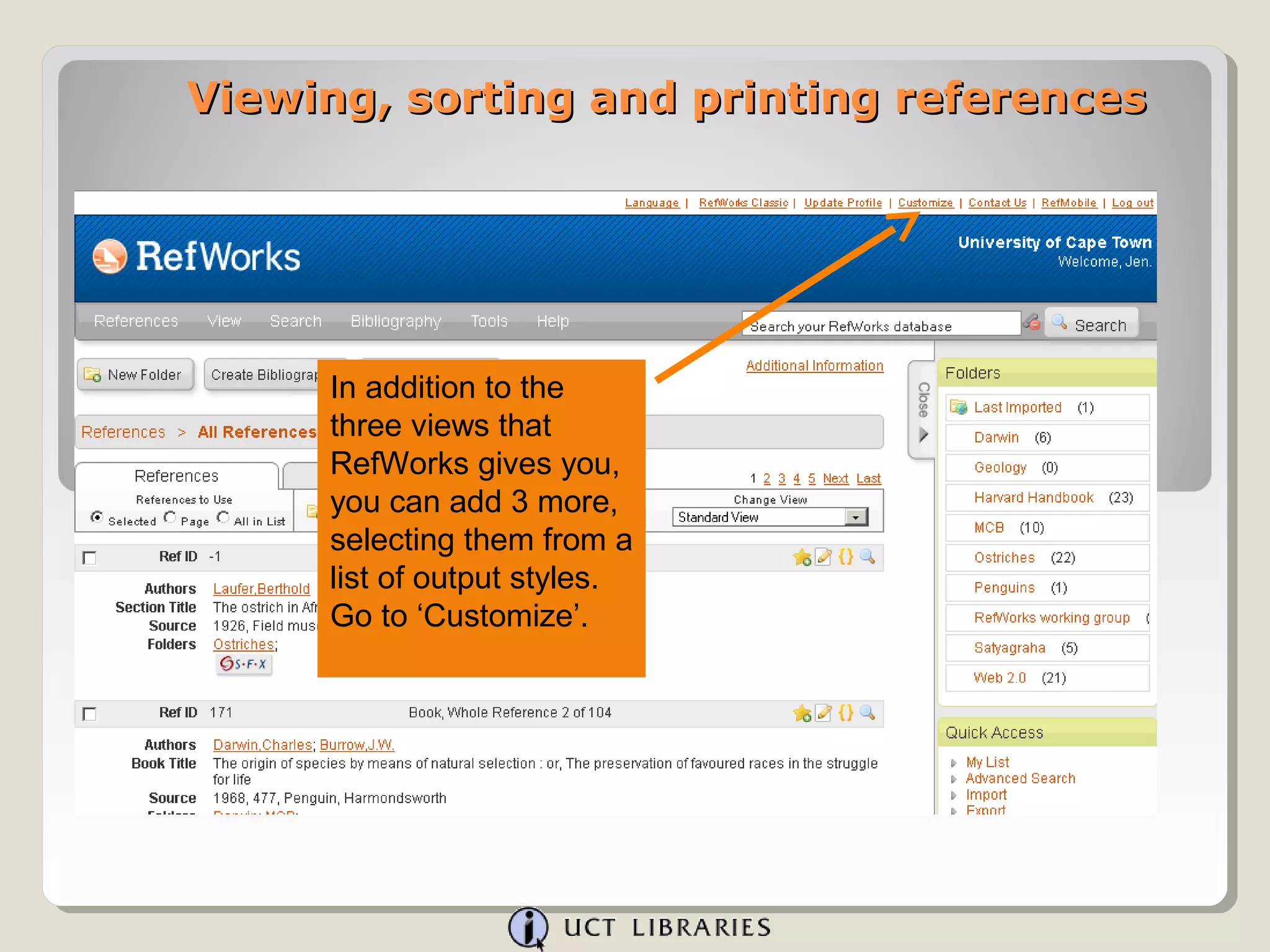Edit reference Ref ID 171 pencil icon
The height and width of the screenshot is (952, 1270).
pyautogui.click(x=824, y=713)
